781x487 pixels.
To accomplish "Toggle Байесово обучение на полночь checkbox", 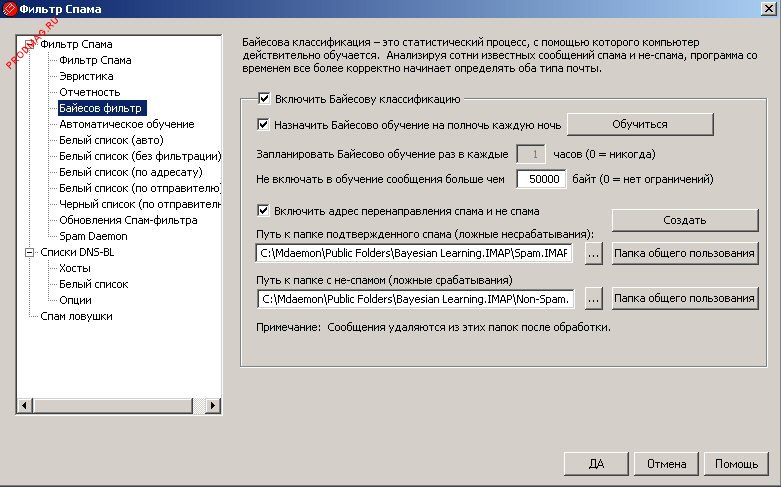I will (264, 125).
